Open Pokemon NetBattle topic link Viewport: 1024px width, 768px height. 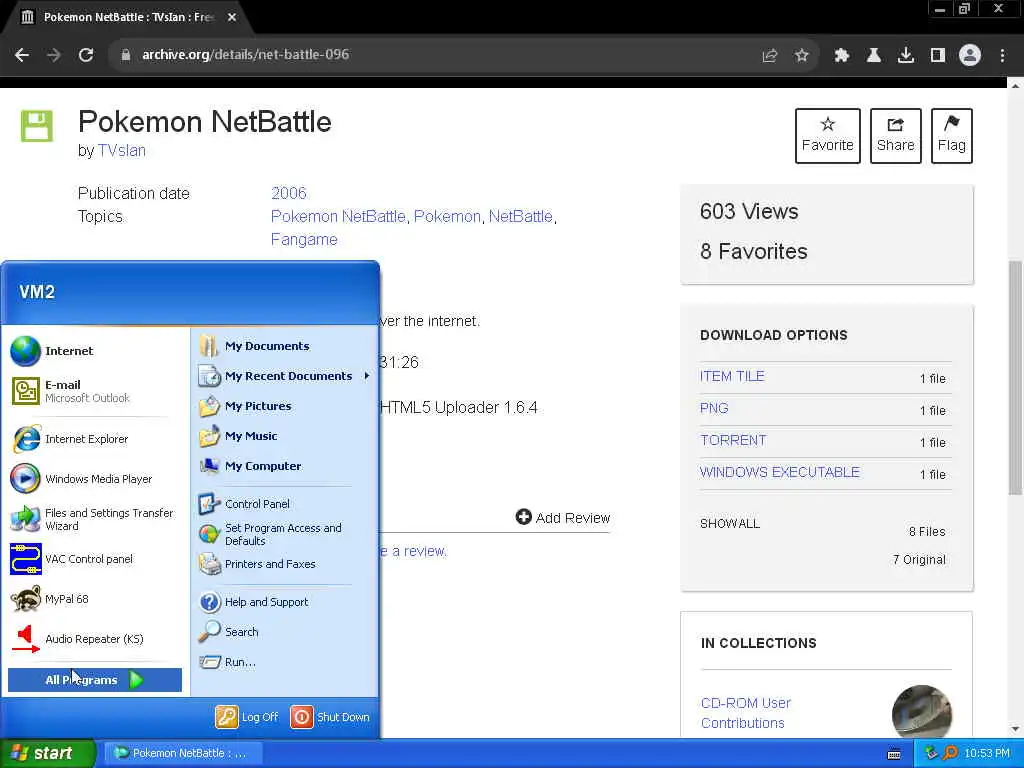pos(338,216)
